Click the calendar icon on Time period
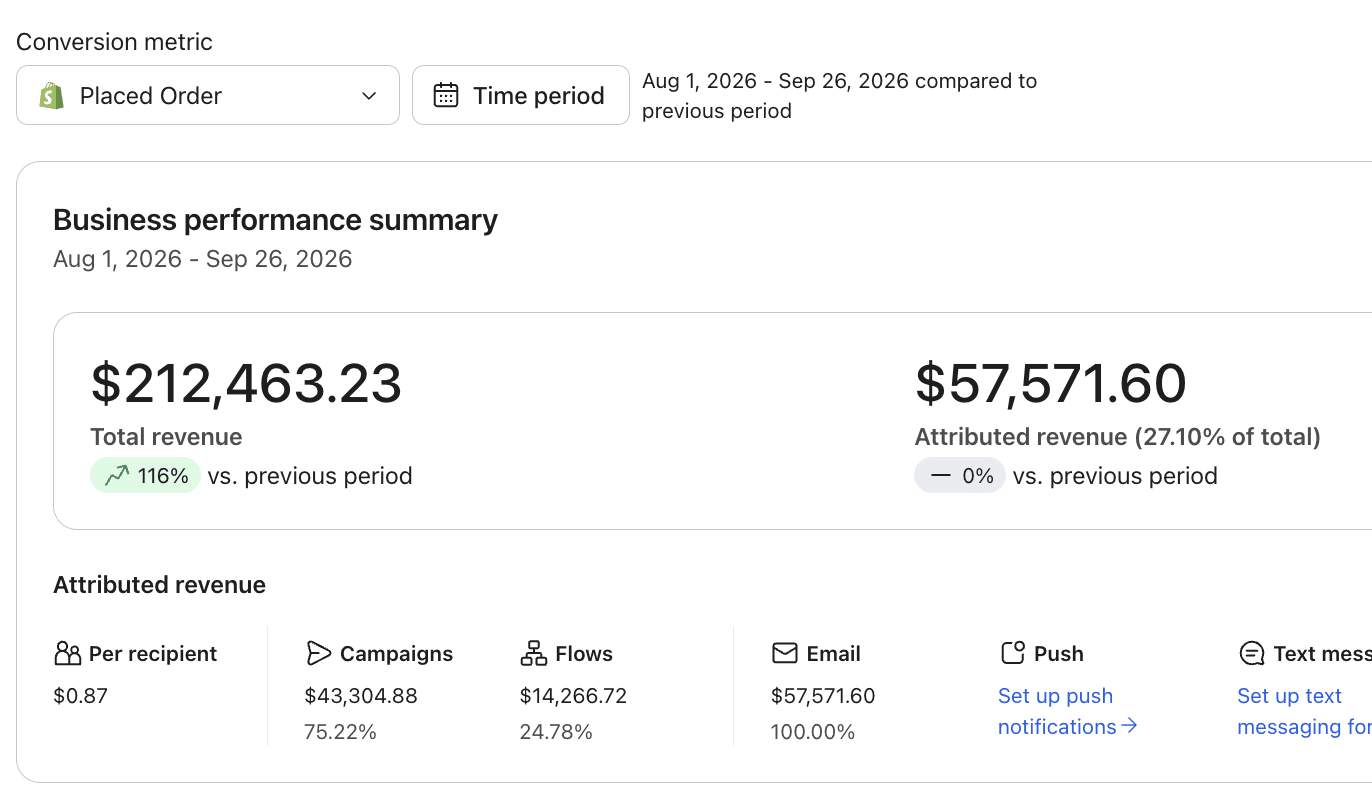The height and width of the screenshot is (812, 1372). pos(446,95)
